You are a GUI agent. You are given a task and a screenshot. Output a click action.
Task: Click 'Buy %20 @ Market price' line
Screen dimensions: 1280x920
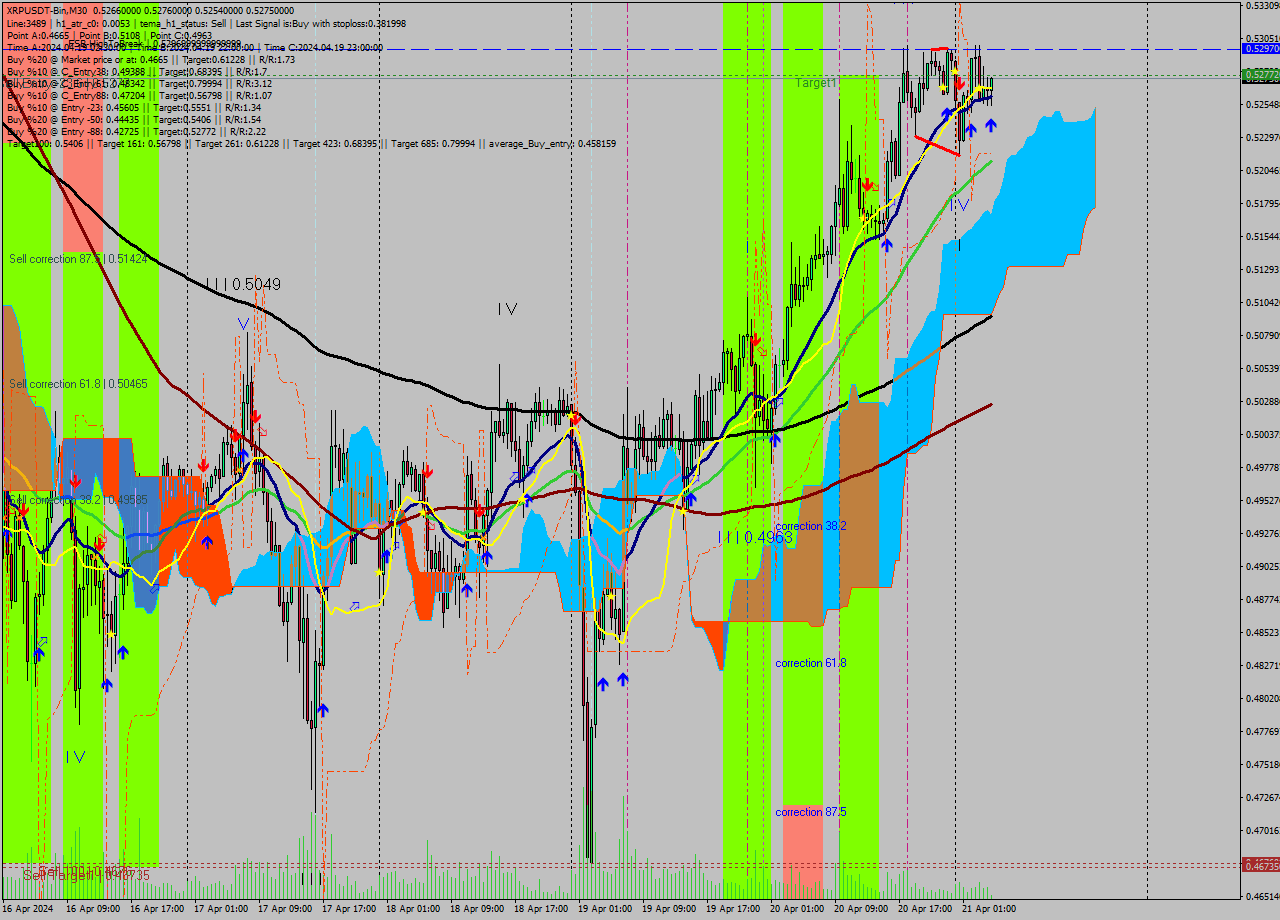(x=151, y=60)
